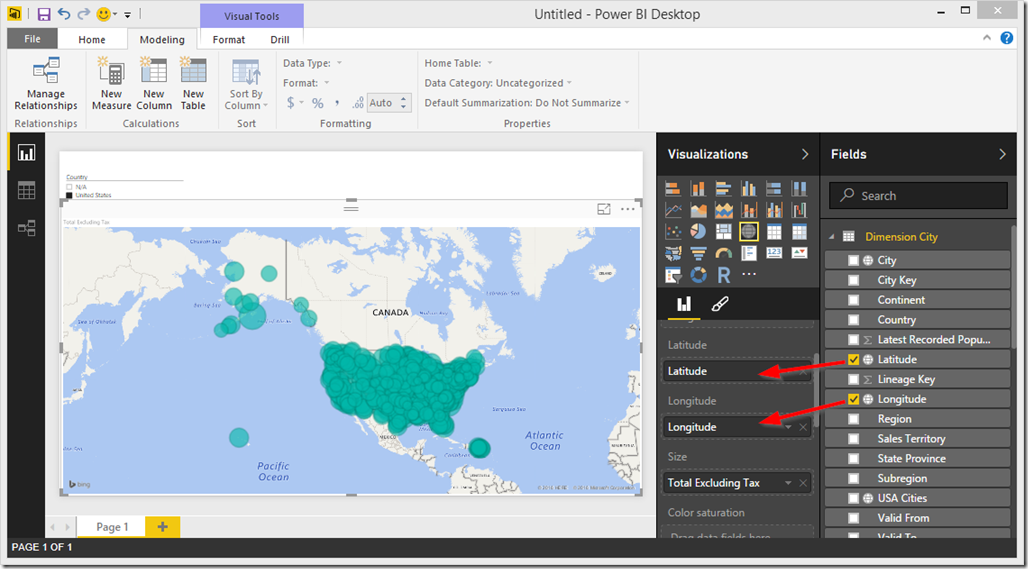The width and height of the screenshot is (1028, 569).
Task: Select the Donut chart visualization
Action: pyautogui.click(x=698, y=275)
